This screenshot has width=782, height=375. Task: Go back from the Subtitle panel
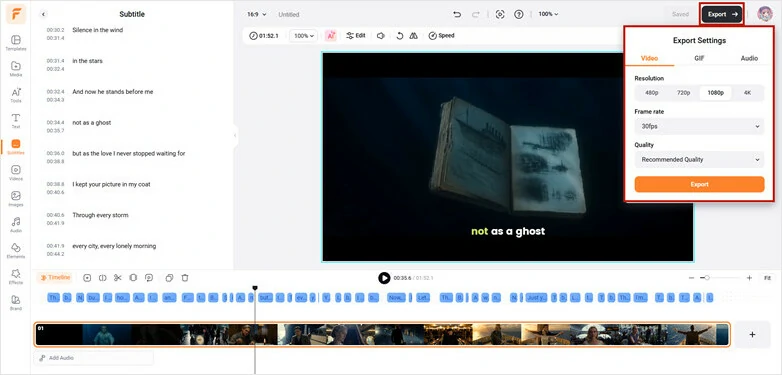point(43,14)
